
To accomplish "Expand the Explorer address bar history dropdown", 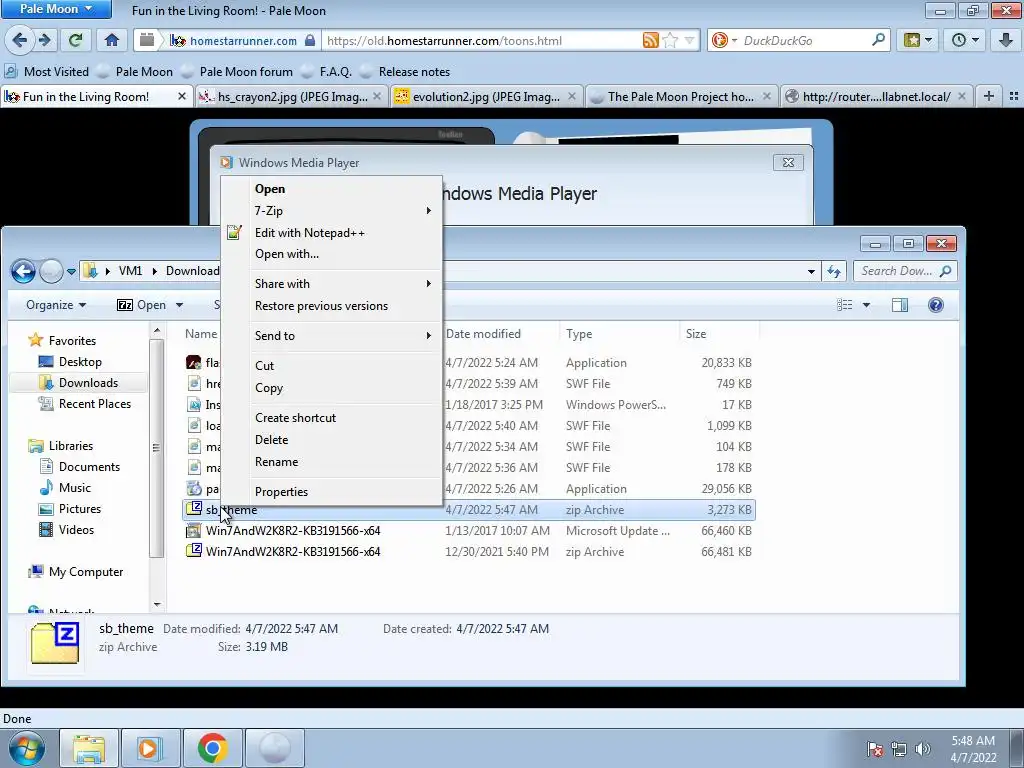I will [811, 271].
